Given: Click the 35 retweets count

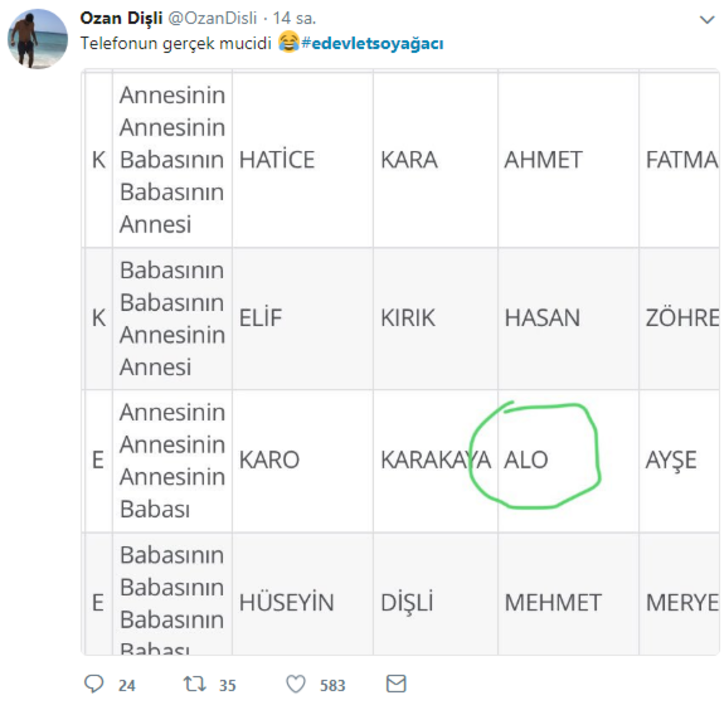Looking at the screenshot, I should click(227, 685).
